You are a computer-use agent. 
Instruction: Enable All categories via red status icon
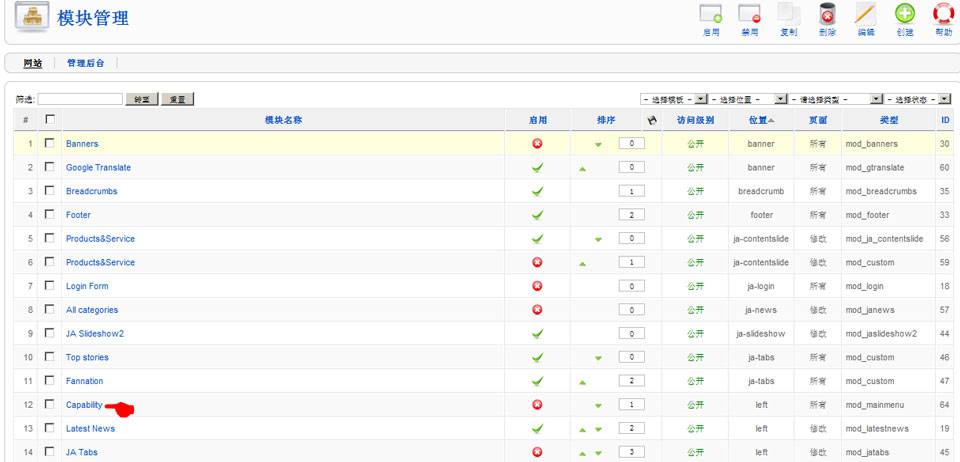(538, 310)
